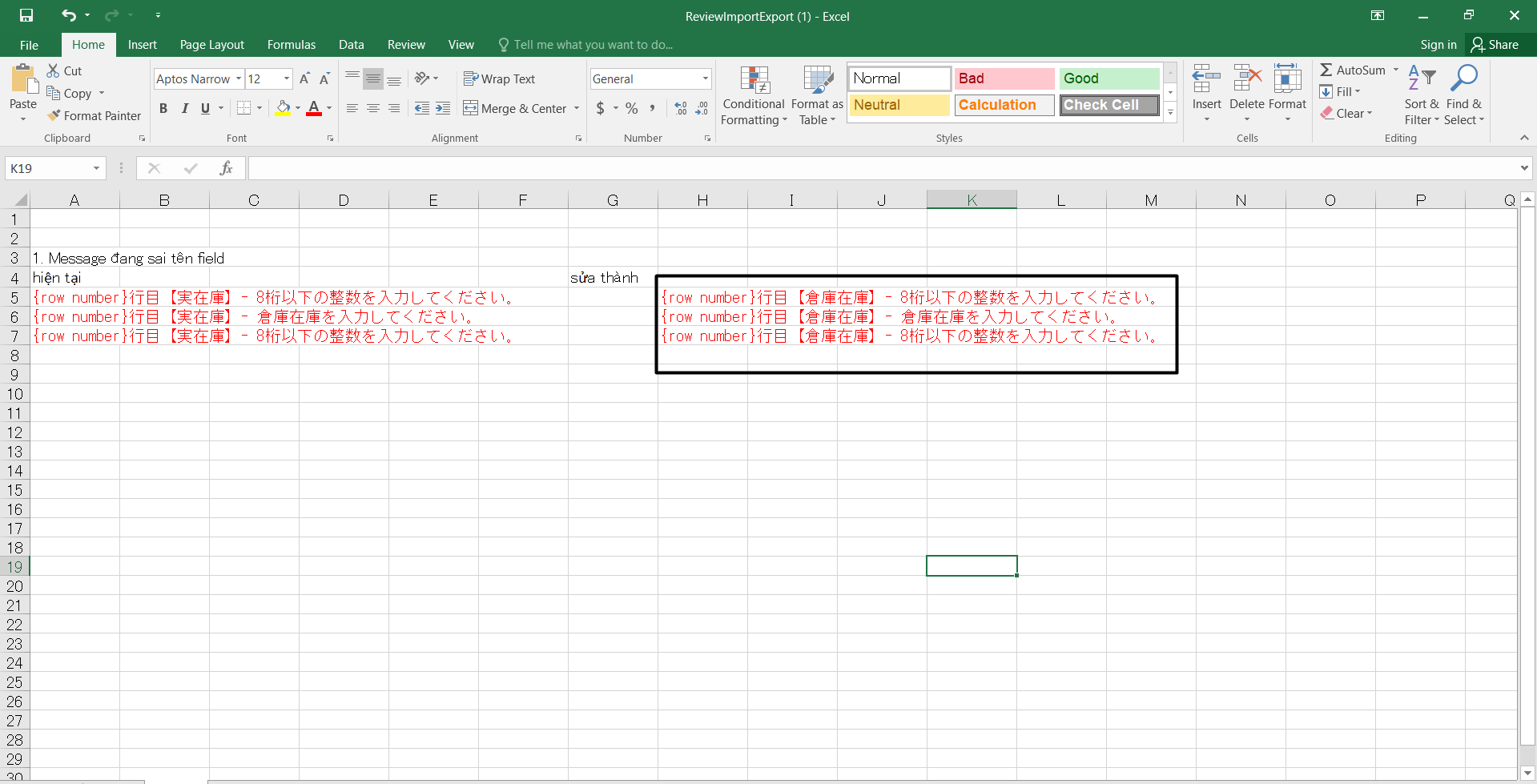Screen dimensions: 1537x784
Task: Apply the Bad cell style swatch
Action: pyautogui.click(x=1004, y=78)
